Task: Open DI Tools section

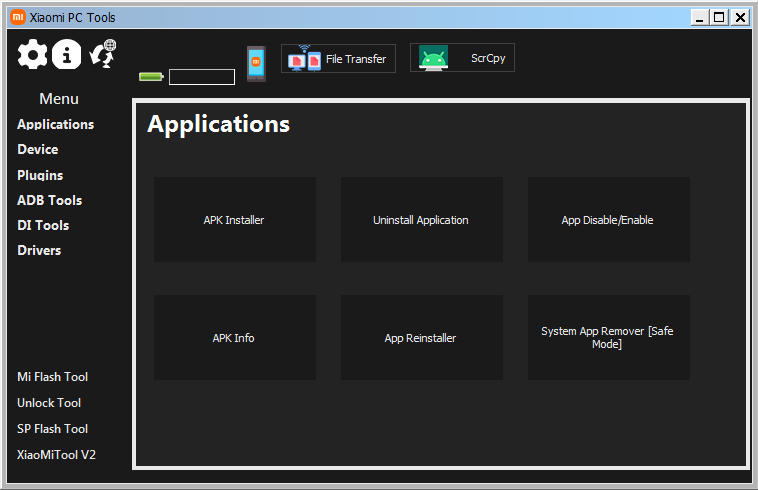Action: pos(43,225)
